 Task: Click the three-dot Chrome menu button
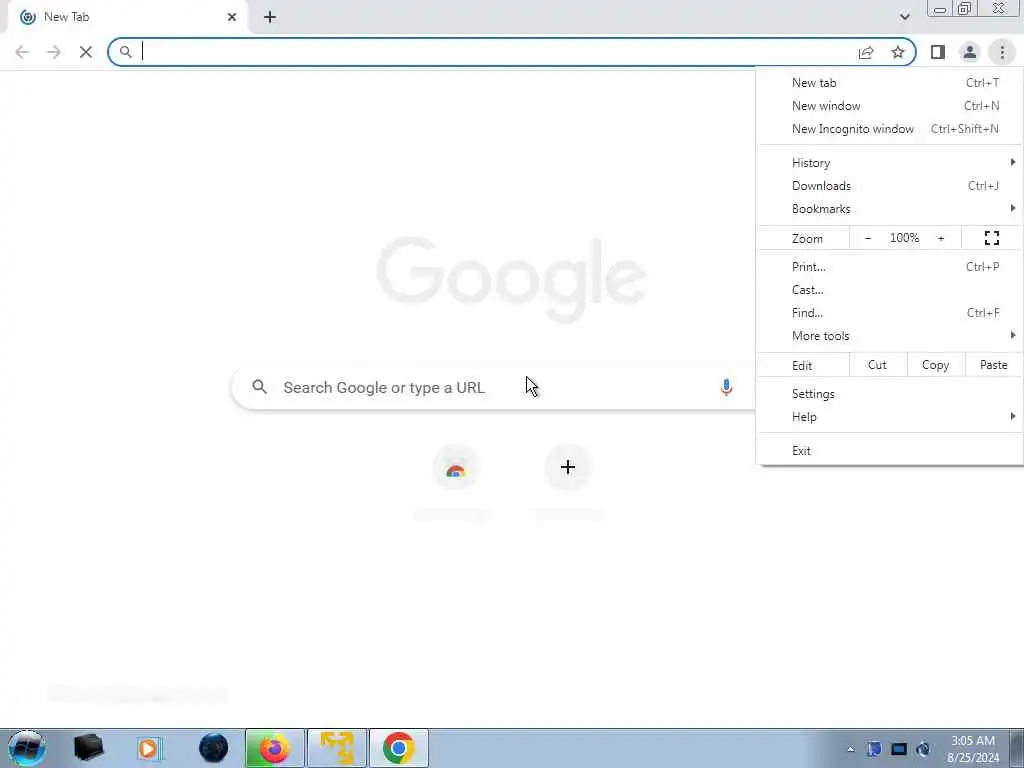(x=1002, y=52)
